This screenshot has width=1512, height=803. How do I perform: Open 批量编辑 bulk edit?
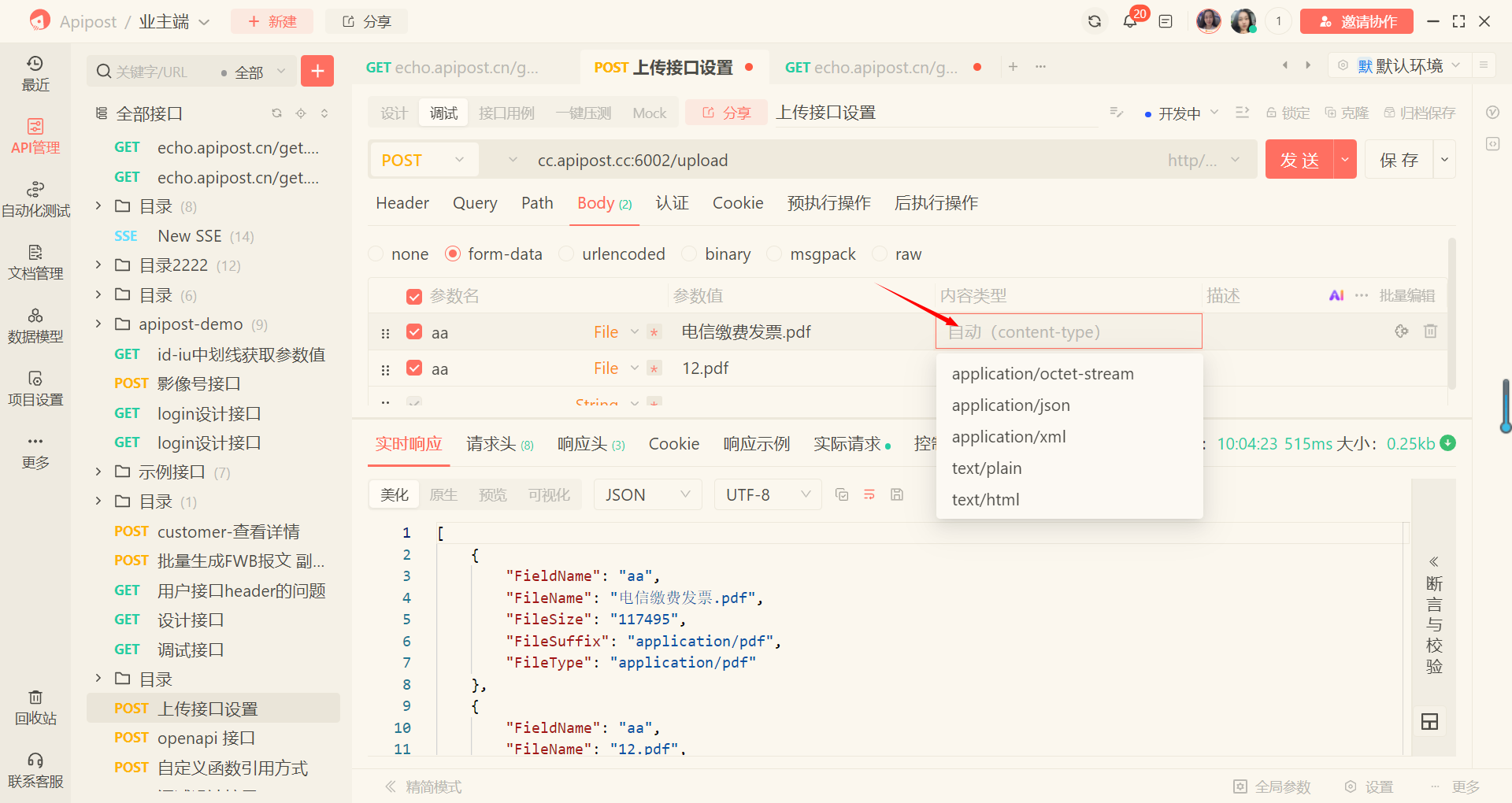[1406, 296]
